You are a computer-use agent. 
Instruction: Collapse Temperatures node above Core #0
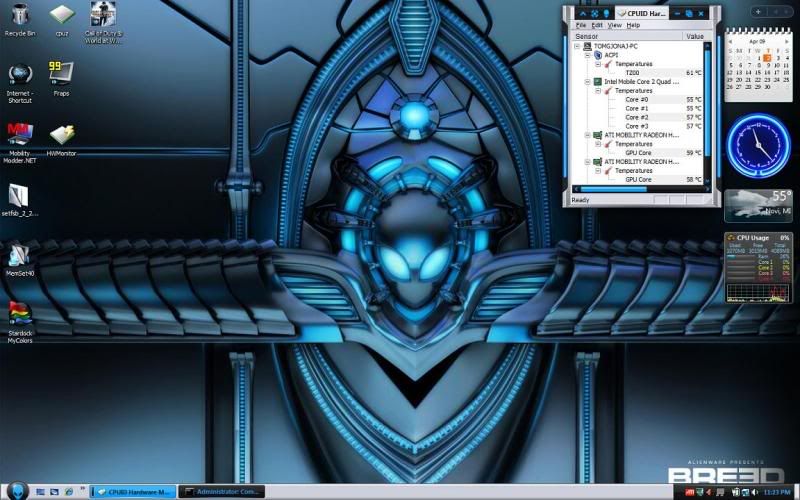point(598,90)
